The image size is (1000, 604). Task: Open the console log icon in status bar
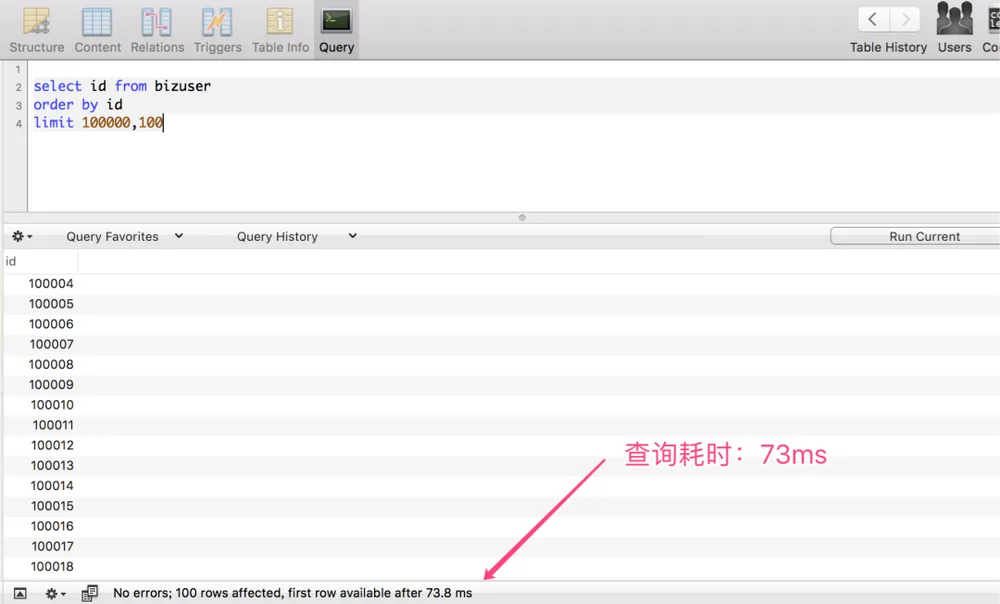point(89,594)
